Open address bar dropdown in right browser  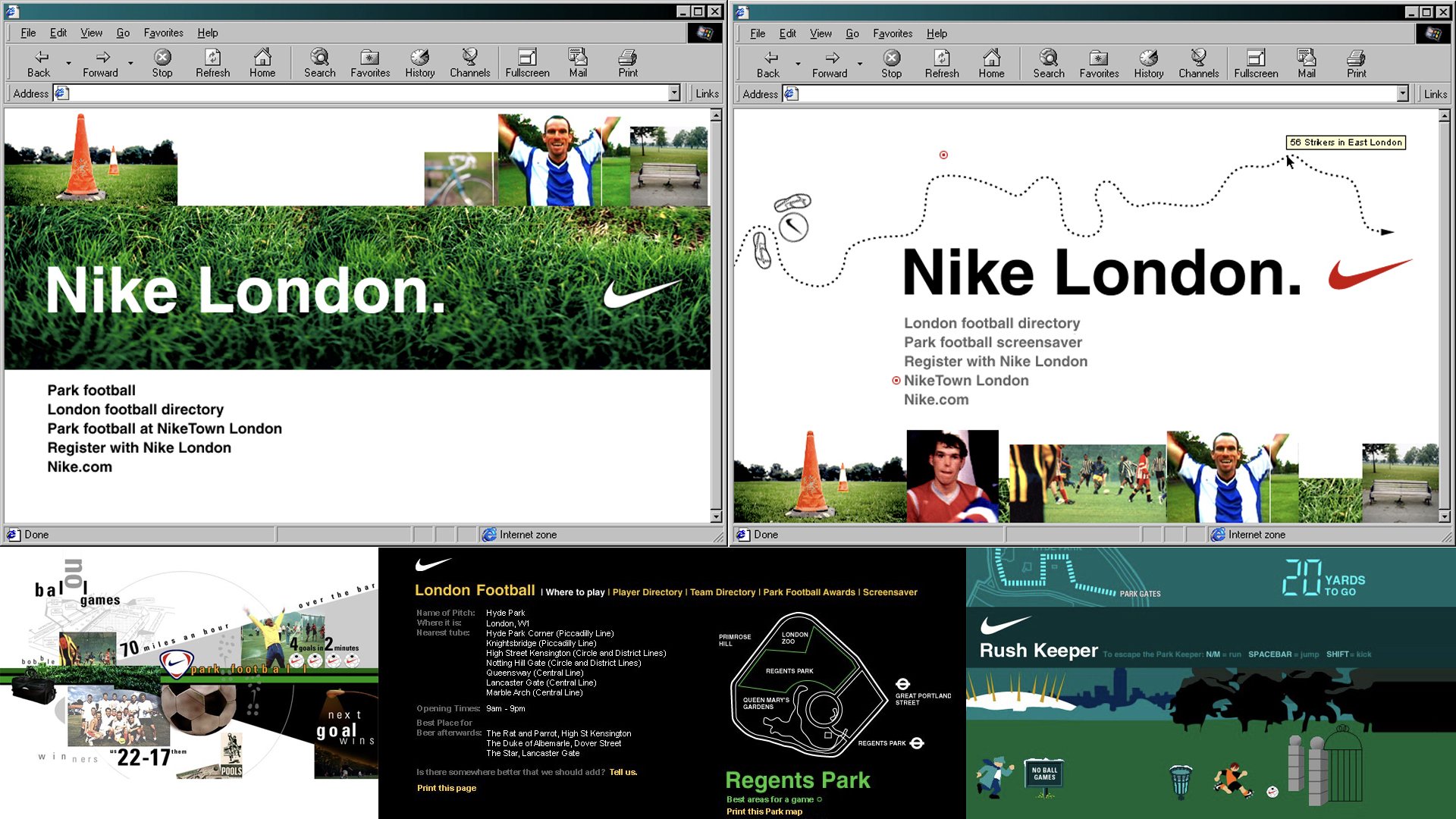(1402, 94)
